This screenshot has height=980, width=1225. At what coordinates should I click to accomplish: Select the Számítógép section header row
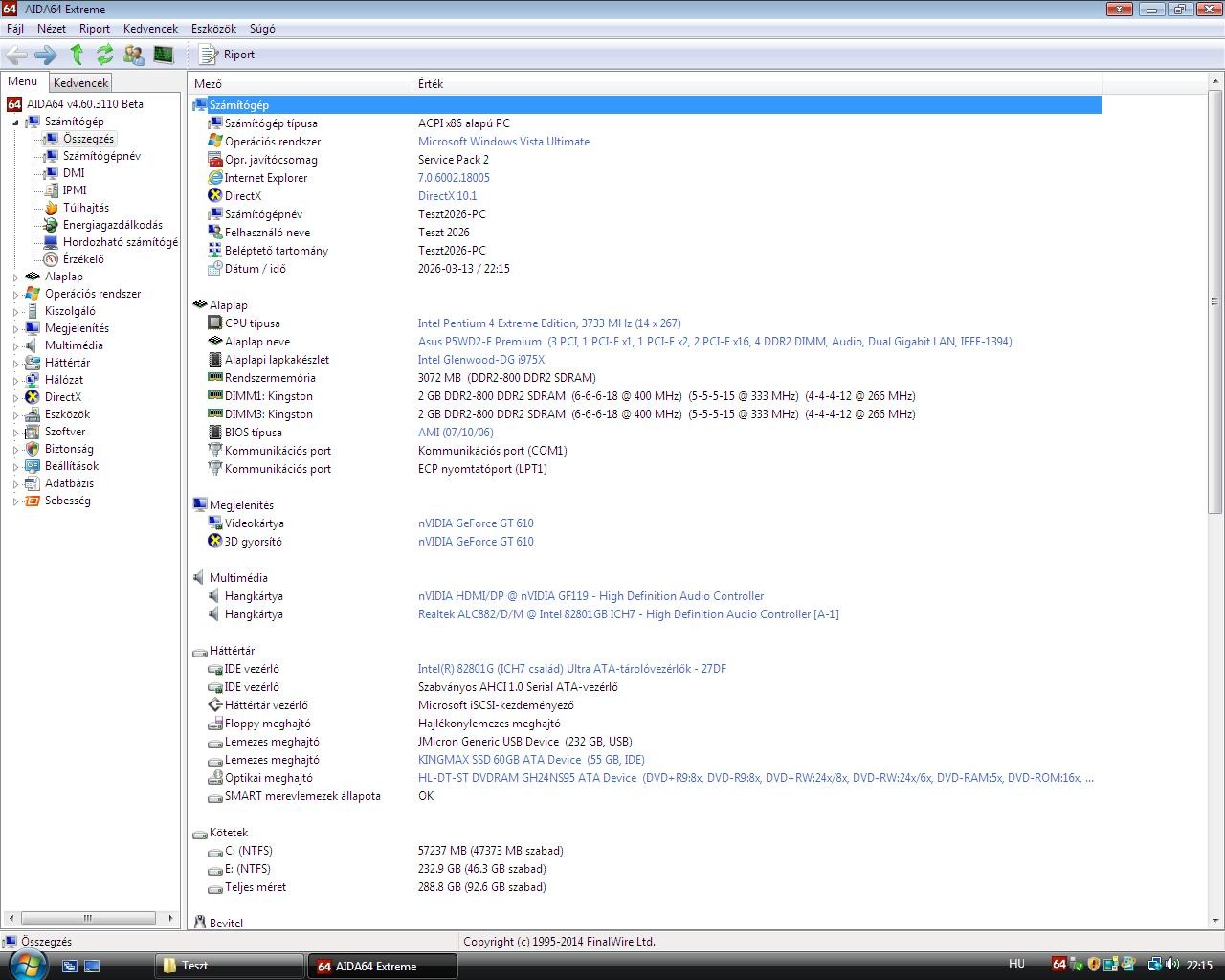click(647, 105)
